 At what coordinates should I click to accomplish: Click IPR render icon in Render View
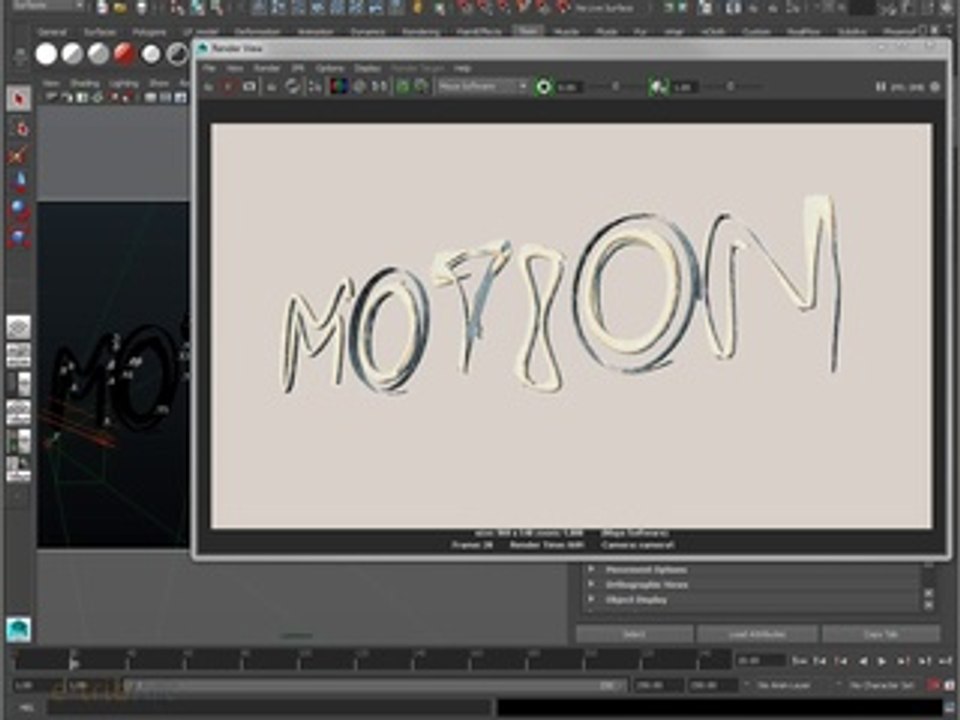click(271, 87)
